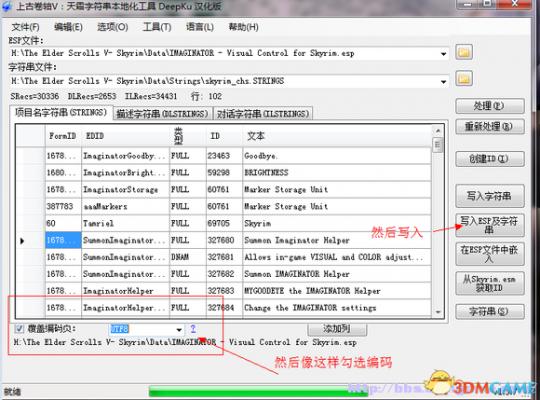Open the 编辑(E) menu
Viewport: 540px width, 400px height.
coord(68,27)
